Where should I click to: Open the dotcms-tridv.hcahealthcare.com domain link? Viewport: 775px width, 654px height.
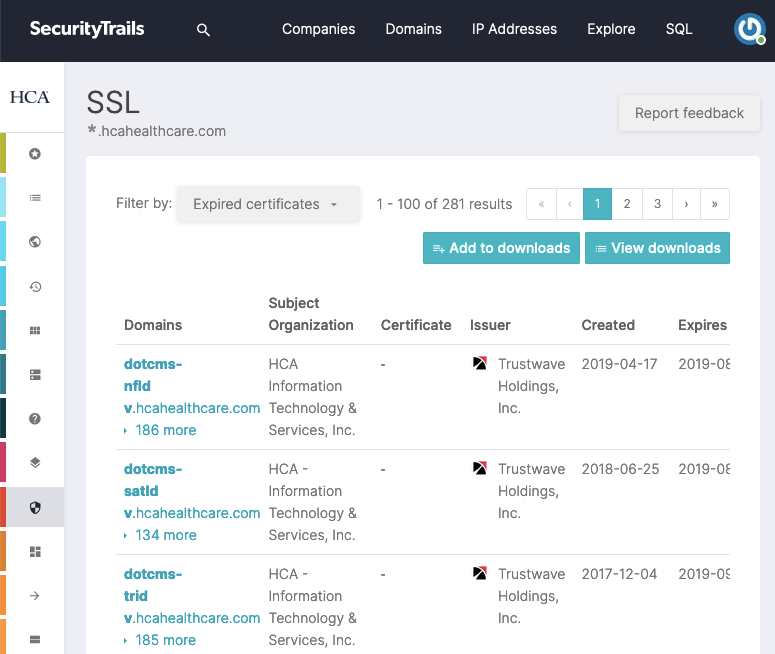point(192,596)
